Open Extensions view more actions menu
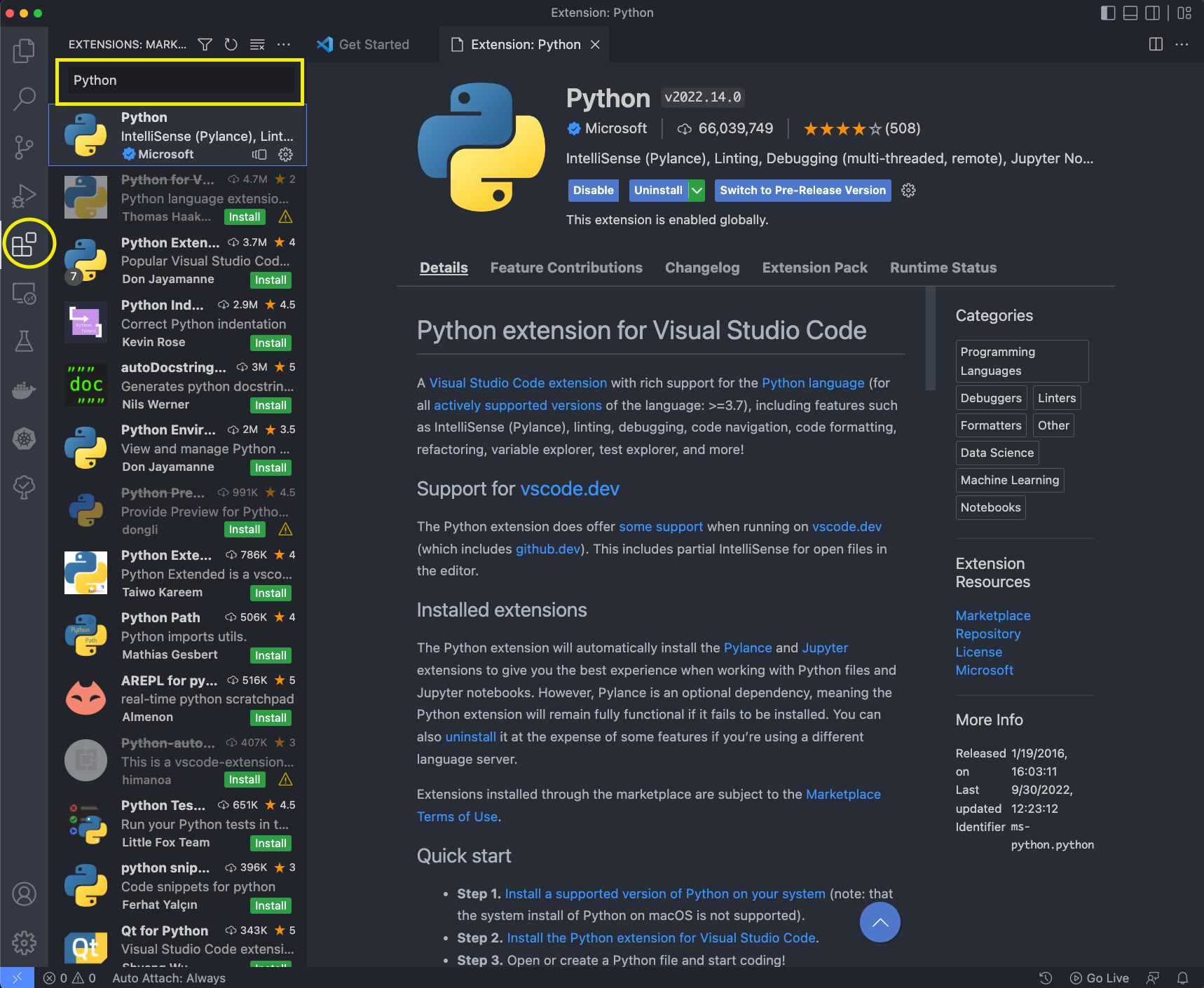The image size is (1204, 988). (x=284, y=45)
